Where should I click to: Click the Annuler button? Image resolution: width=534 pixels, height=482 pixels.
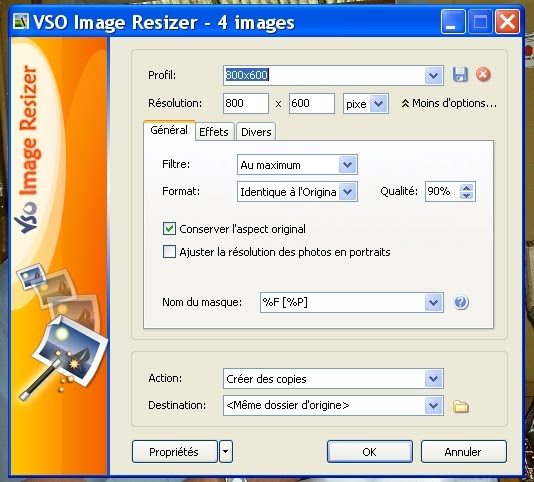click(464, 452)
